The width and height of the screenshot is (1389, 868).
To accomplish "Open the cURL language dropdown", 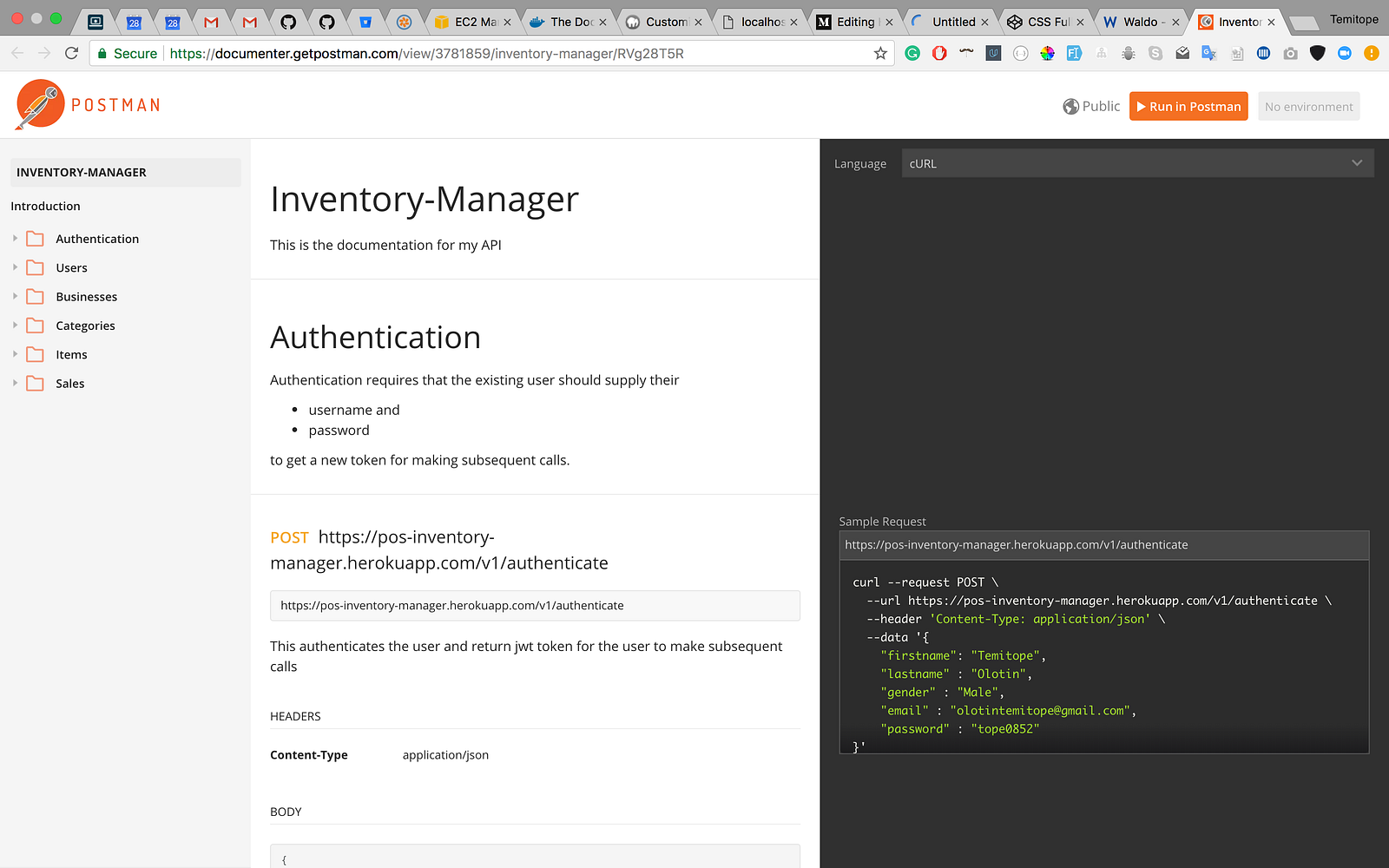I will coord(1137,163).
